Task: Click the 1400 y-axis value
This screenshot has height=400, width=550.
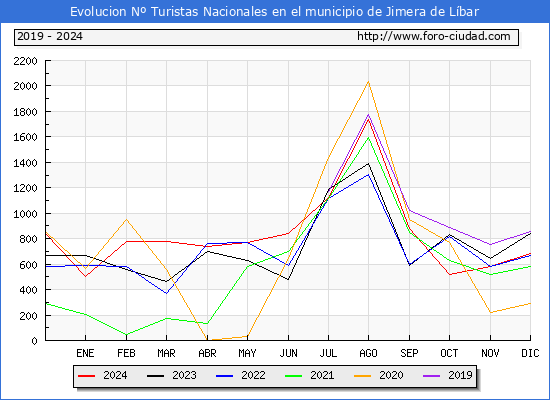Action: point(25,163)
